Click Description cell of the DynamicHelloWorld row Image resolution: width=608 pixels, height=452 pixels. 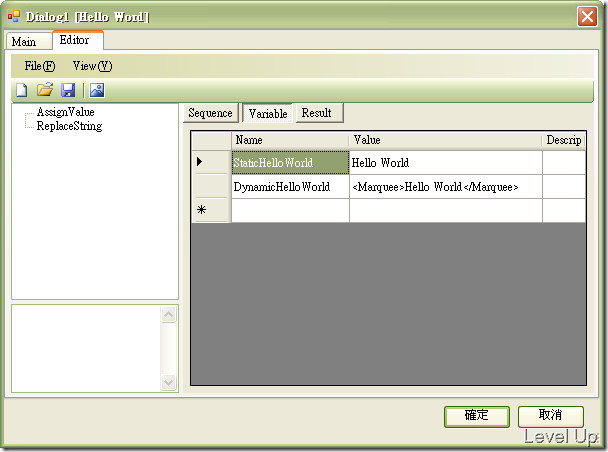point(564,187)
